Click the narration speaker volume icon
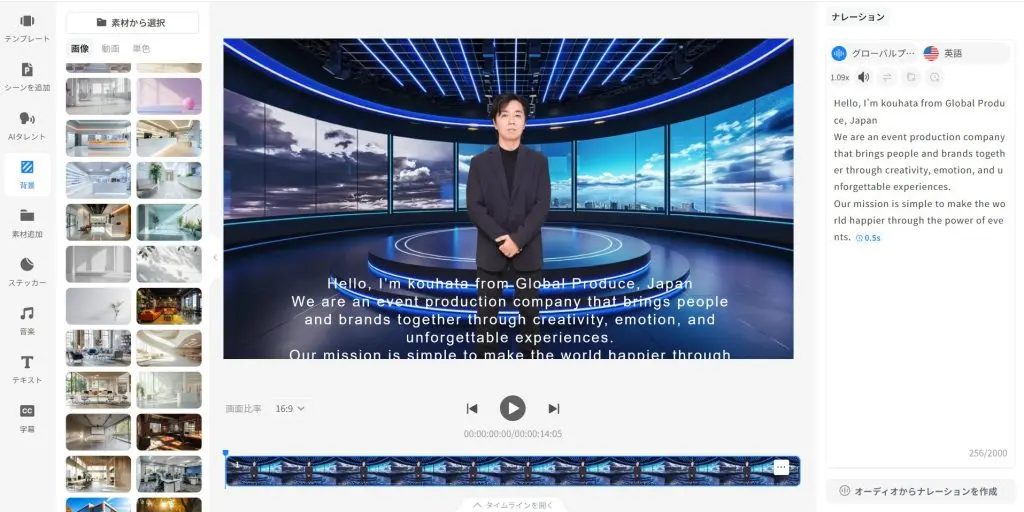This screenshot has width=1024, height=512. pyautogui.click(x=863, y=77)
